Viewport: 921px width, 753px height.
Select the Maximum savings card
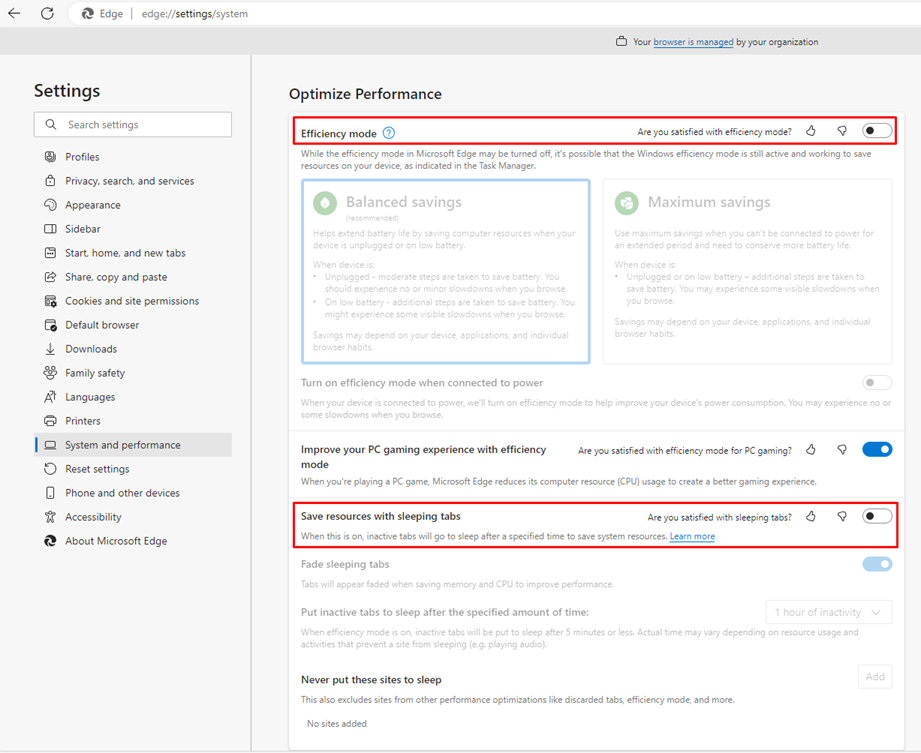click(x=747, y=271)
